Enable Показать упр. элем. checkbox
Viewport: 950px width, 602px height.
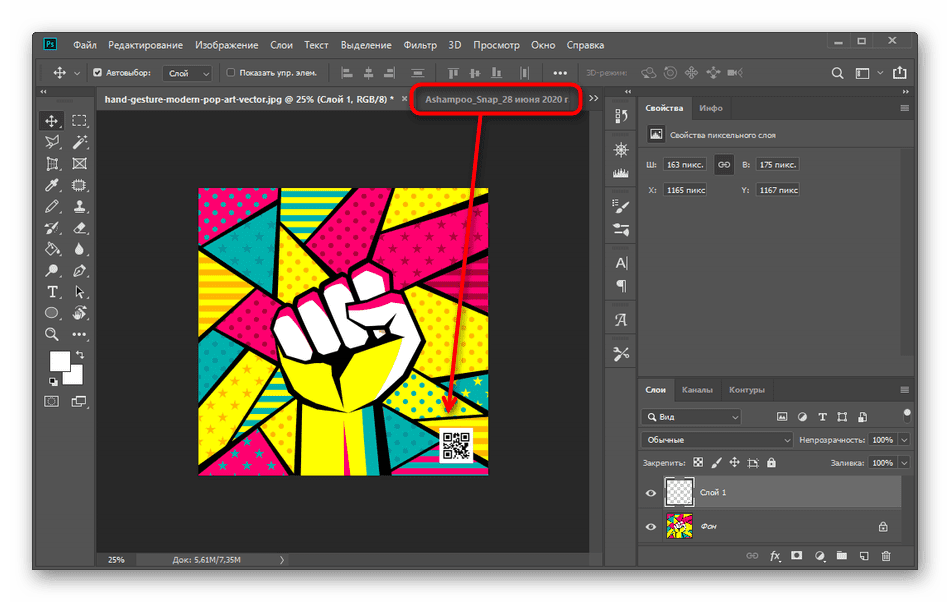pyautogui.click(x=230, y=73)
